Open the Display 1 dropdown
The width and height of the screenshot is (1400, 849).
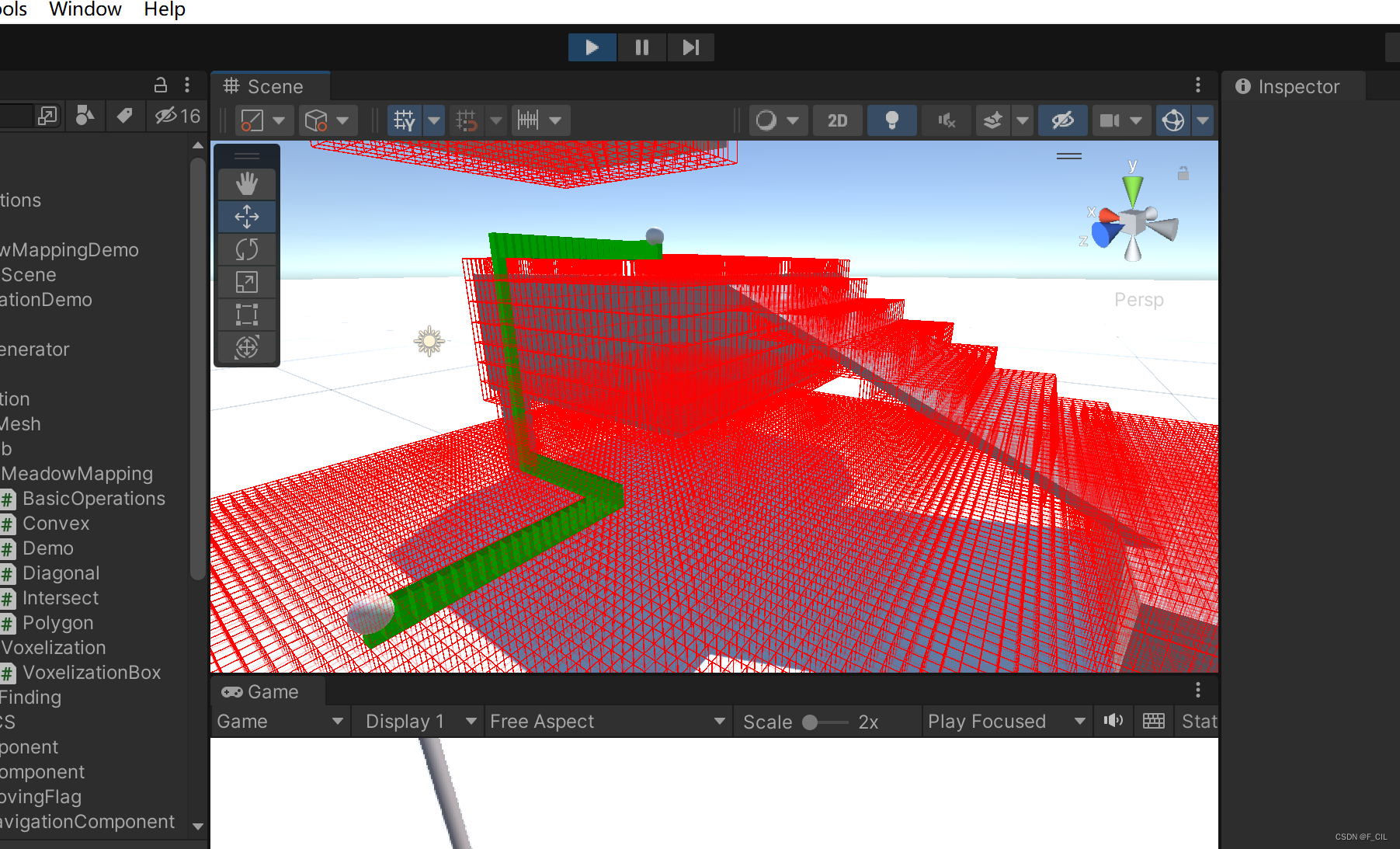click(418, 721)
